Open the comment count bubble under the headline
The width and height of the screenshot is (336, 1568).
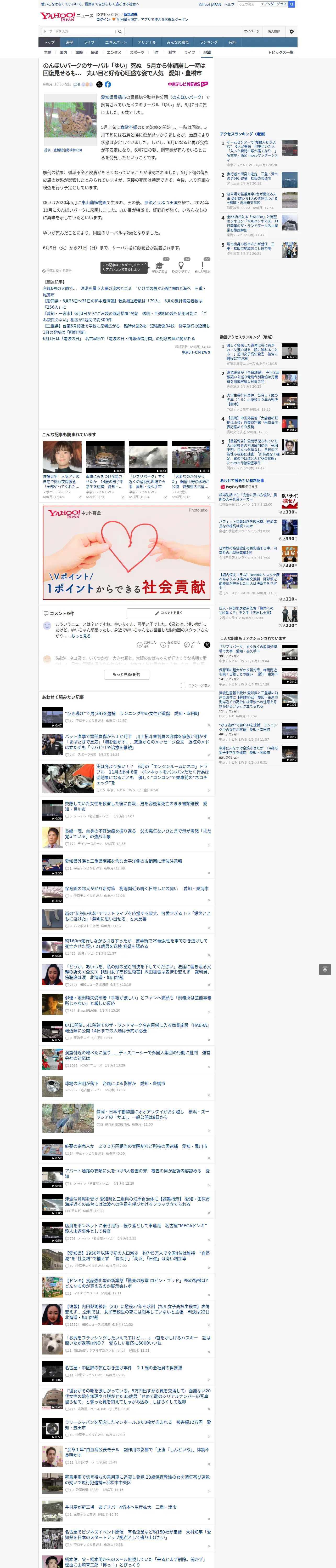pyautogui.click(x=77, y=85)
